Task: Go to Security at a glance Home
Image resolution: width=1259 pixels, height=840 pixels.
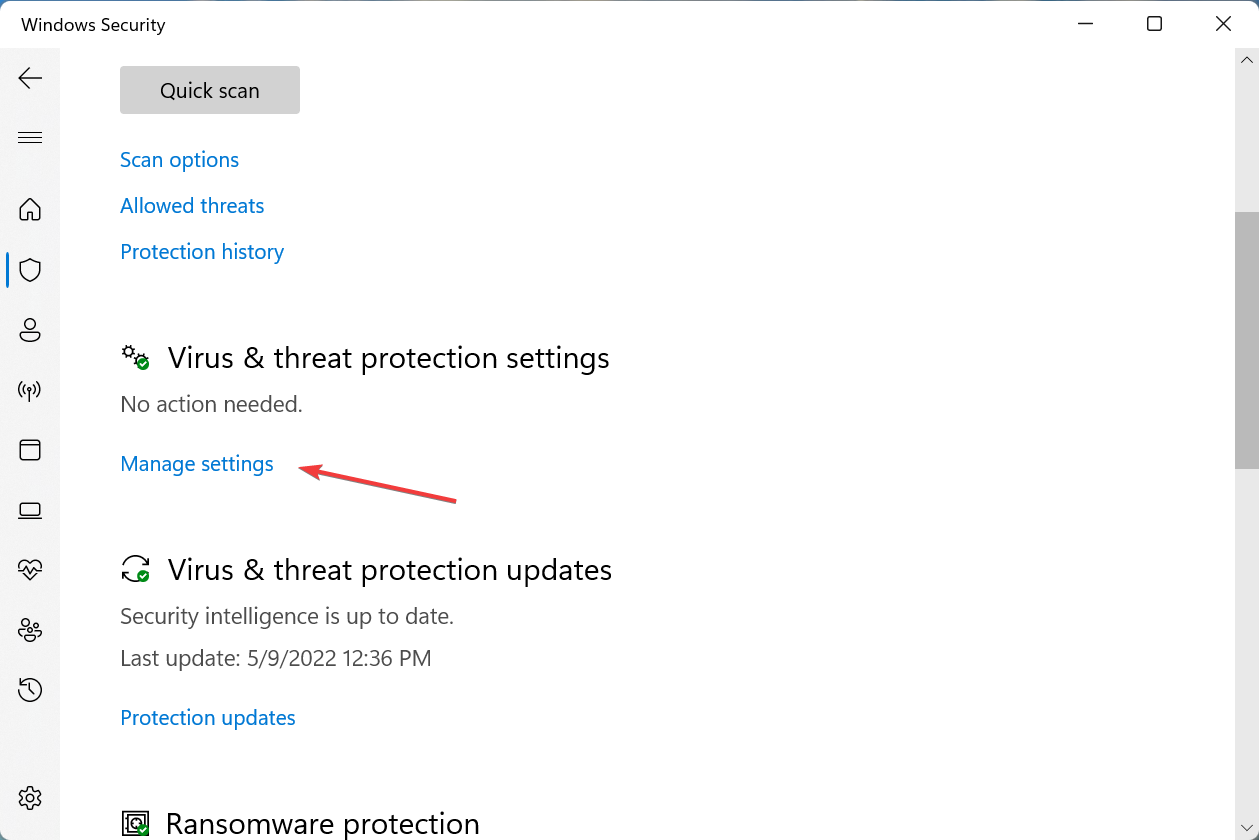Action: pyautogui.click(x=30, y=210)
